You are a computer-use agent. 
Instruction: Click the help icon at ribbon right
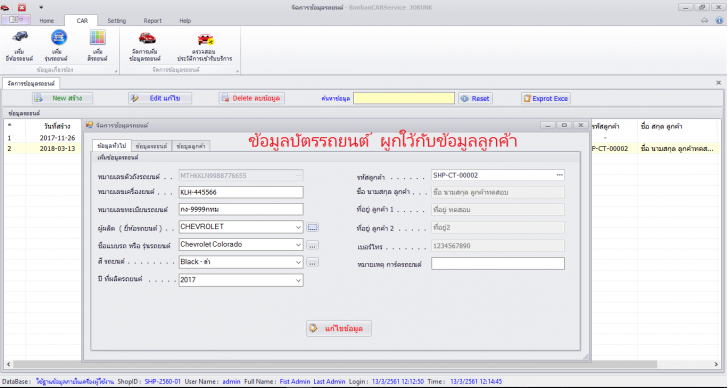(x=719, y=20)
